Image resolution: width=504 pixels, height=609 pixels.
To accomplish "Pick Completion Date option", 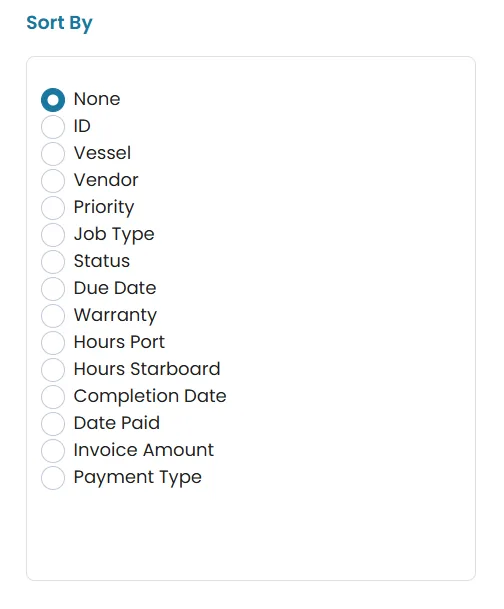I will (x=53, y=397).
